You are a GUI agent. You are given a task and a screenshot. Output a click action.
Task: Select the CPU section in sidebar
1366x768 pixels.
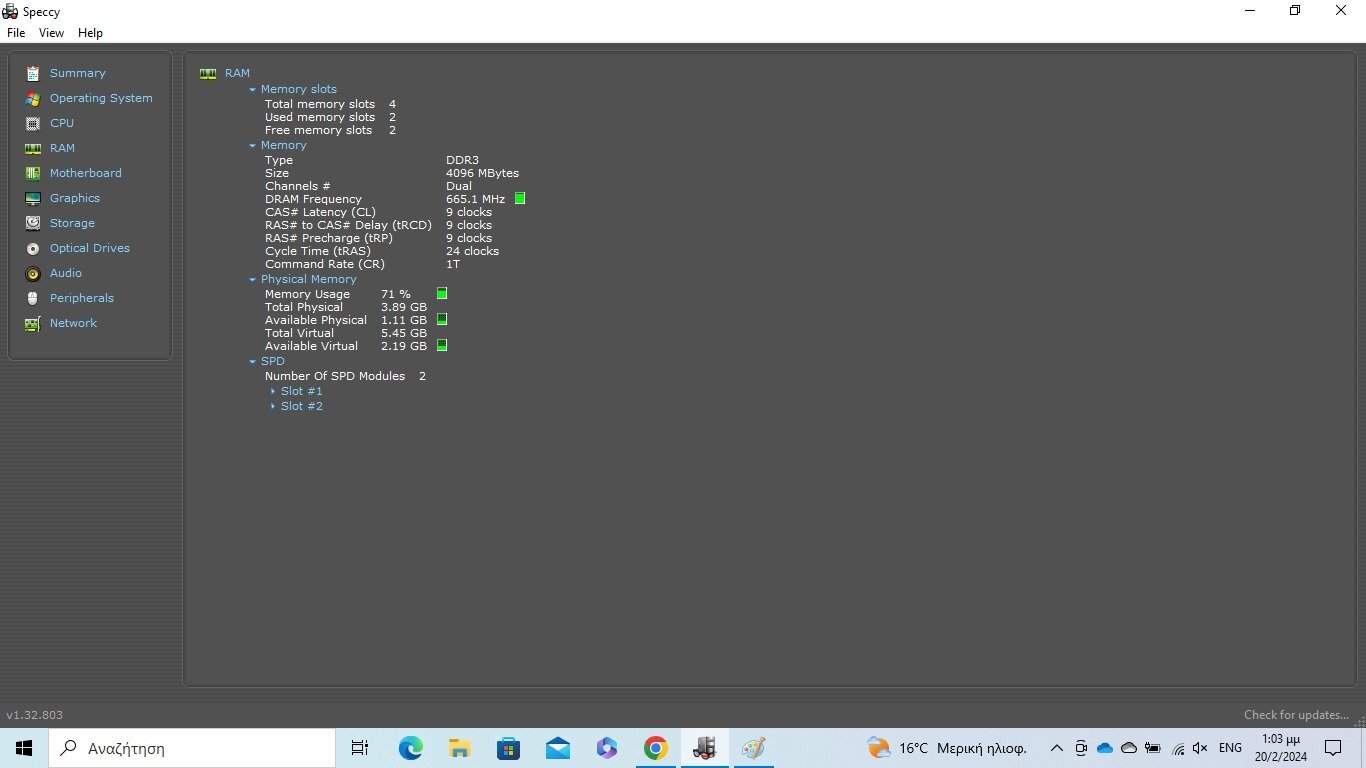[x=62, y=123]
